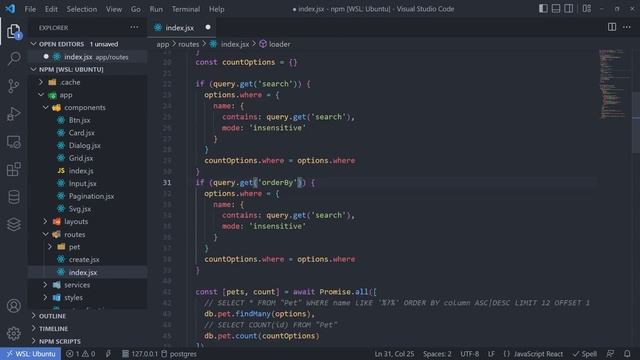
Task: Click the code minimap overview
Action: tap(612, 84)
